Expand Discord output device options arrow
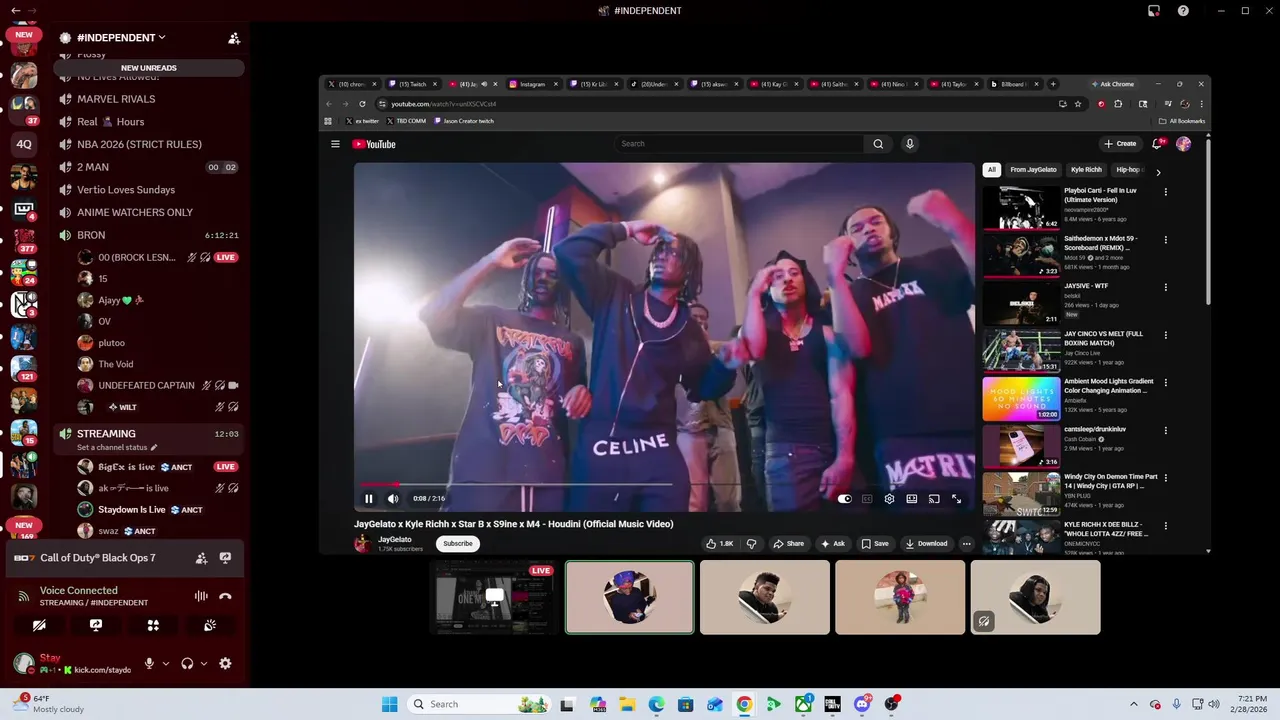Viewport: 1280px width, 720px height. [204, 663]
